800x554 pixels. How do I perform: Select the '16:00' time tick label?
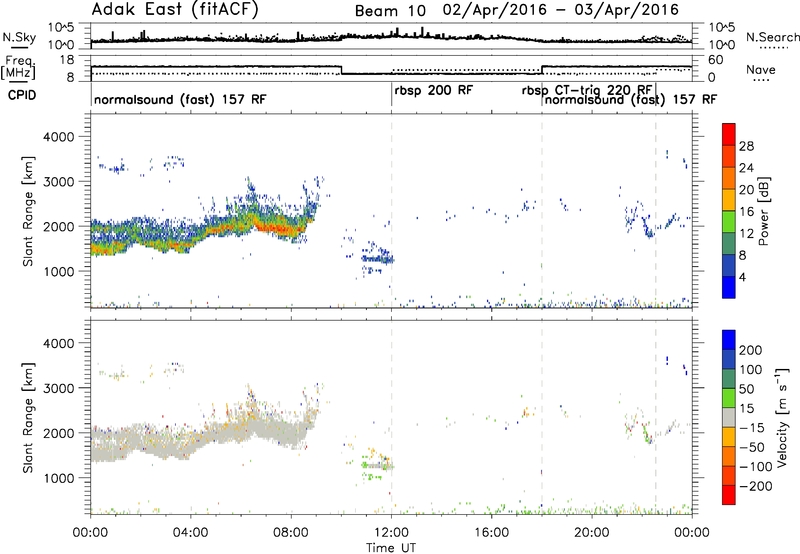click(491, 533)
